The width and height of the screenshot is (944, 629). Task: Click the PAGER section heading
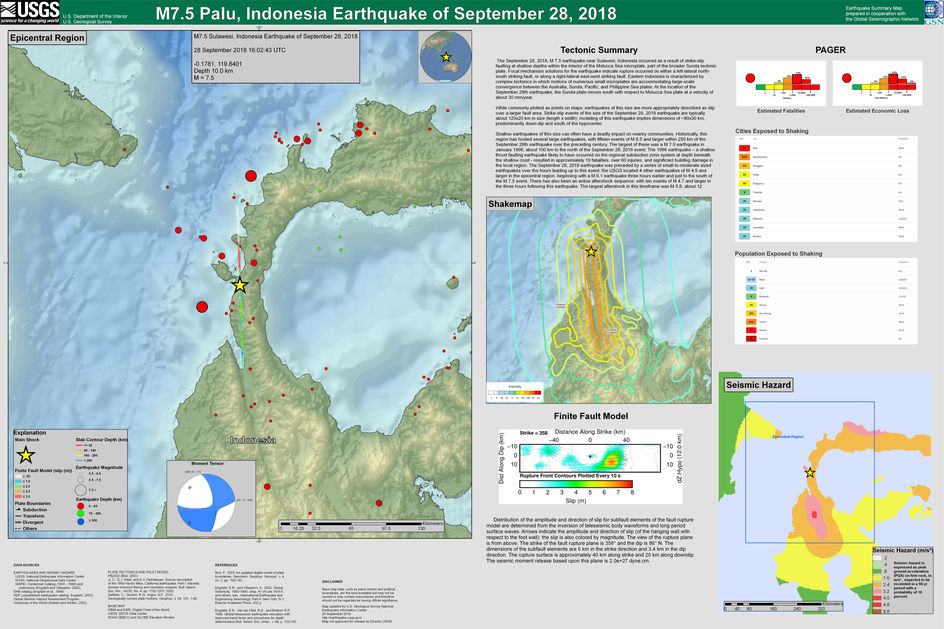click(830, 50)
